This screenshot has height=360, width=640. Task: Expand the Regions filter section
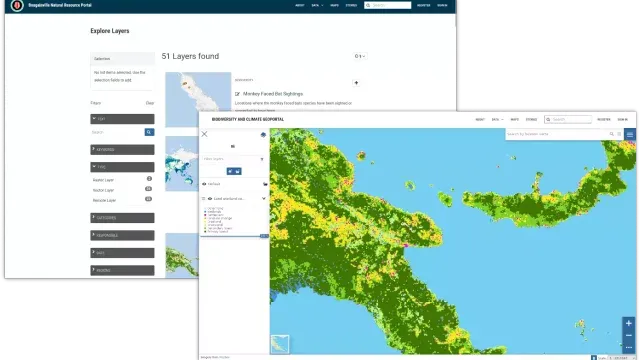pyautogui.click(x=122, y=270)
